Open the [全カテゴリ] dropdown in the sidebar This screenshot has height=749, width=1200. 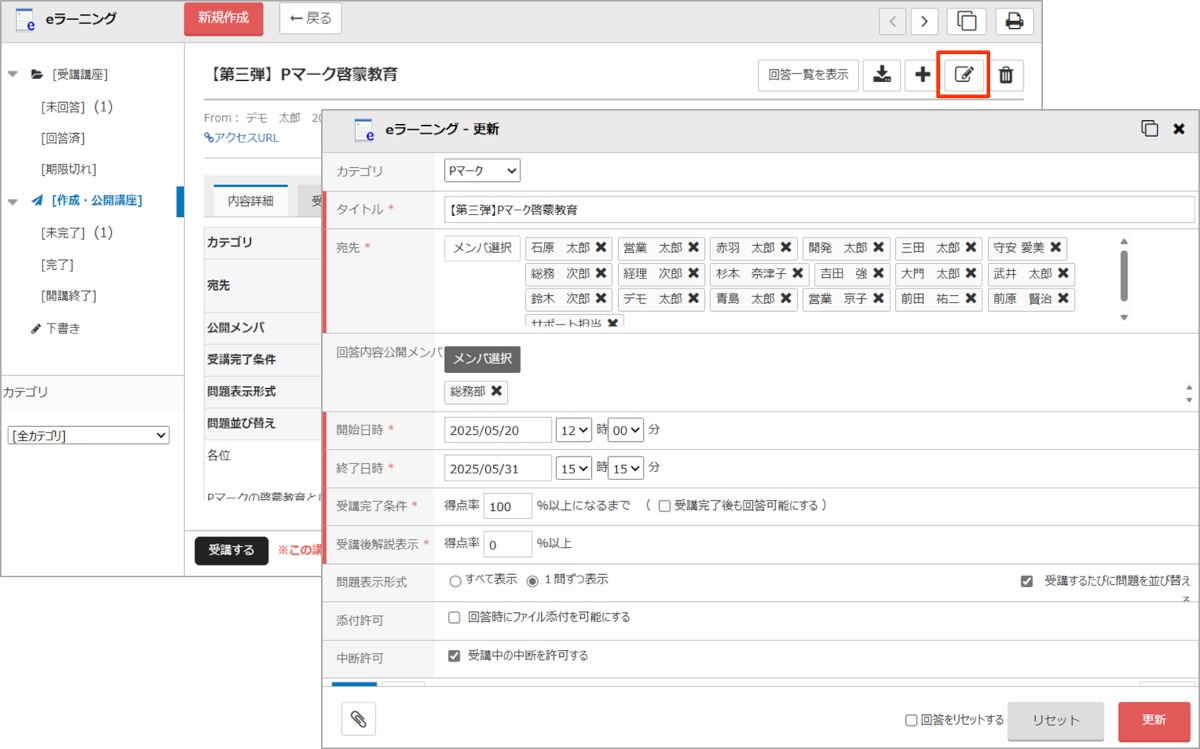88,436
